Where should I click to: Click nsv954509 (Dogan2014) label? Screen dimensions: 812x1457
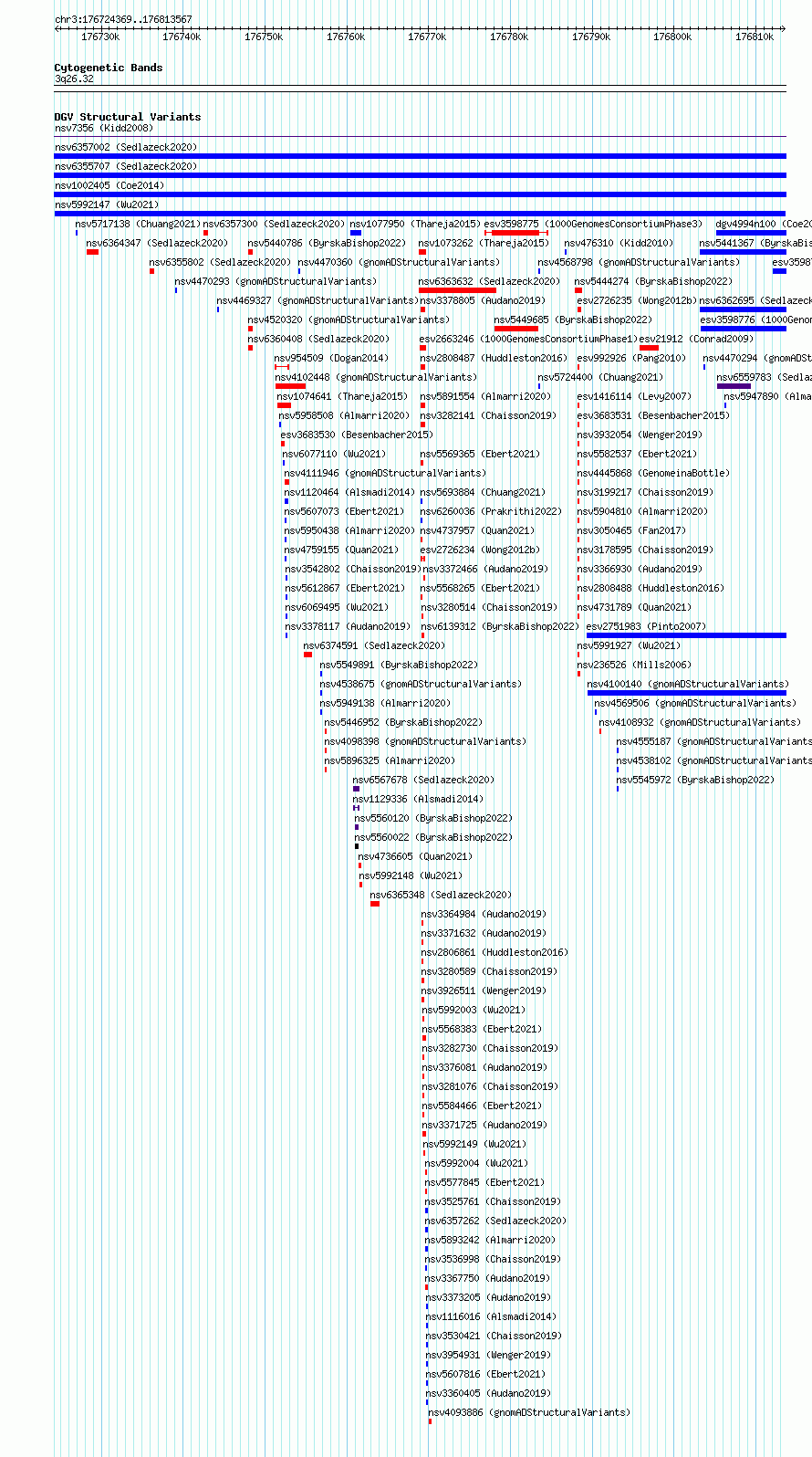tap(331, 359)
